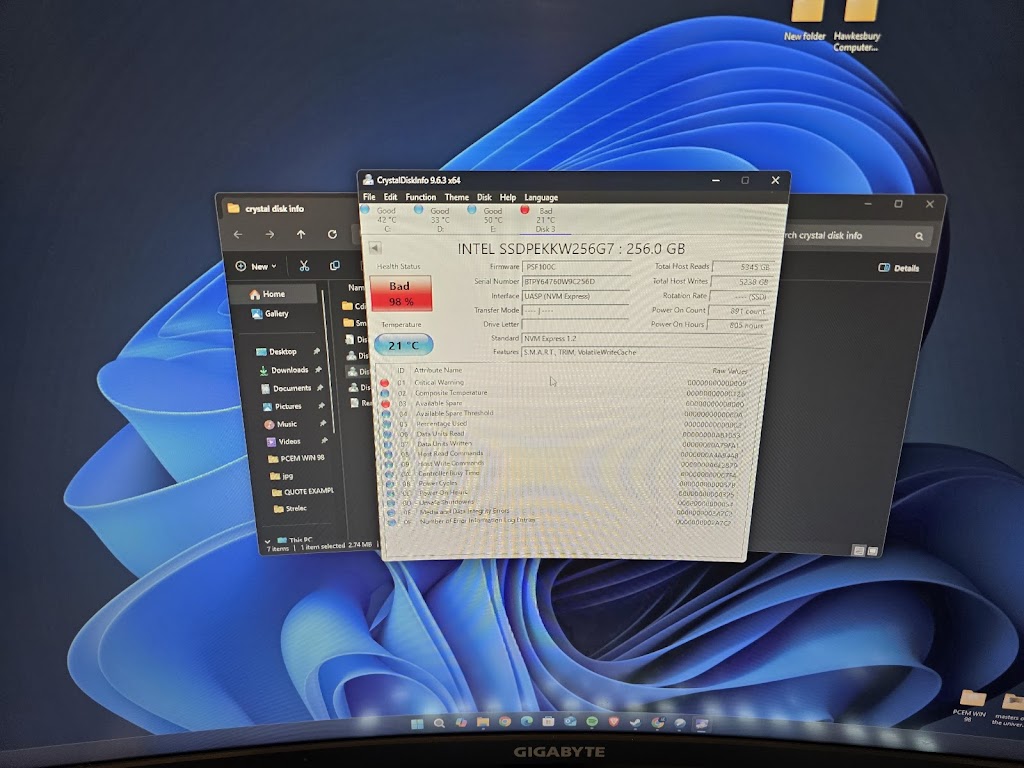Screen dimensions: 1024x768
Task: Expand the This PC tree node
Action: pyautogui.click(x=269, y=540)
